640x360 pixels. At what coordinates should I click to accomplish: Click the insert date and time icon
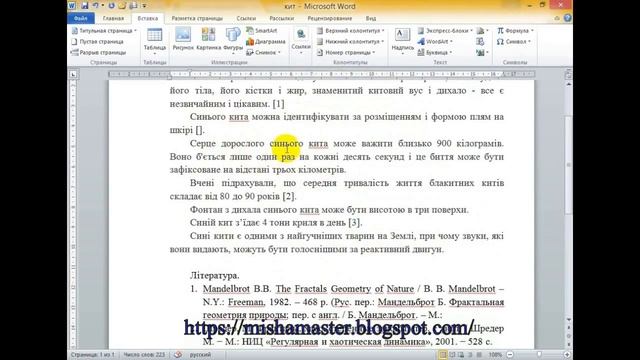(x=480, y=42)
